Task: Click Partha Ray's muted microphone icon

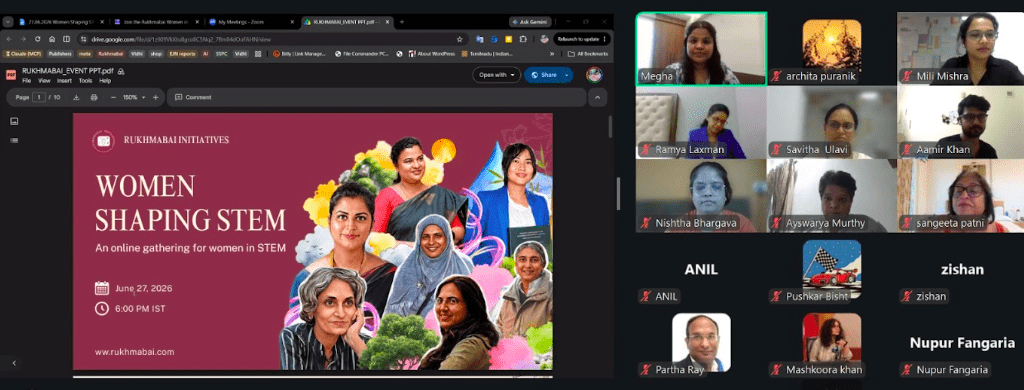Action: (645, 370)
